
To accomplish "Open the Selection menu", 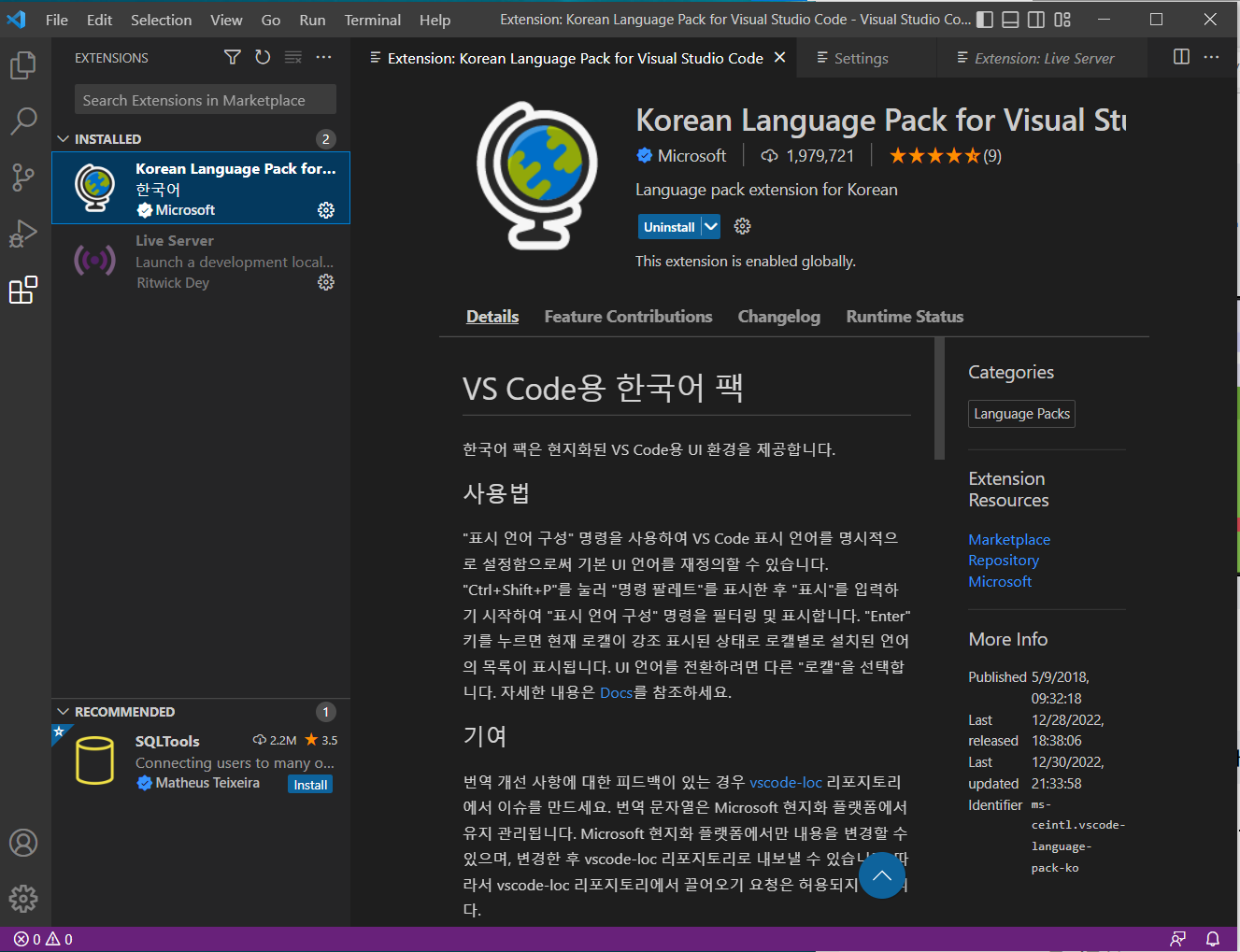I will point(161,20).
